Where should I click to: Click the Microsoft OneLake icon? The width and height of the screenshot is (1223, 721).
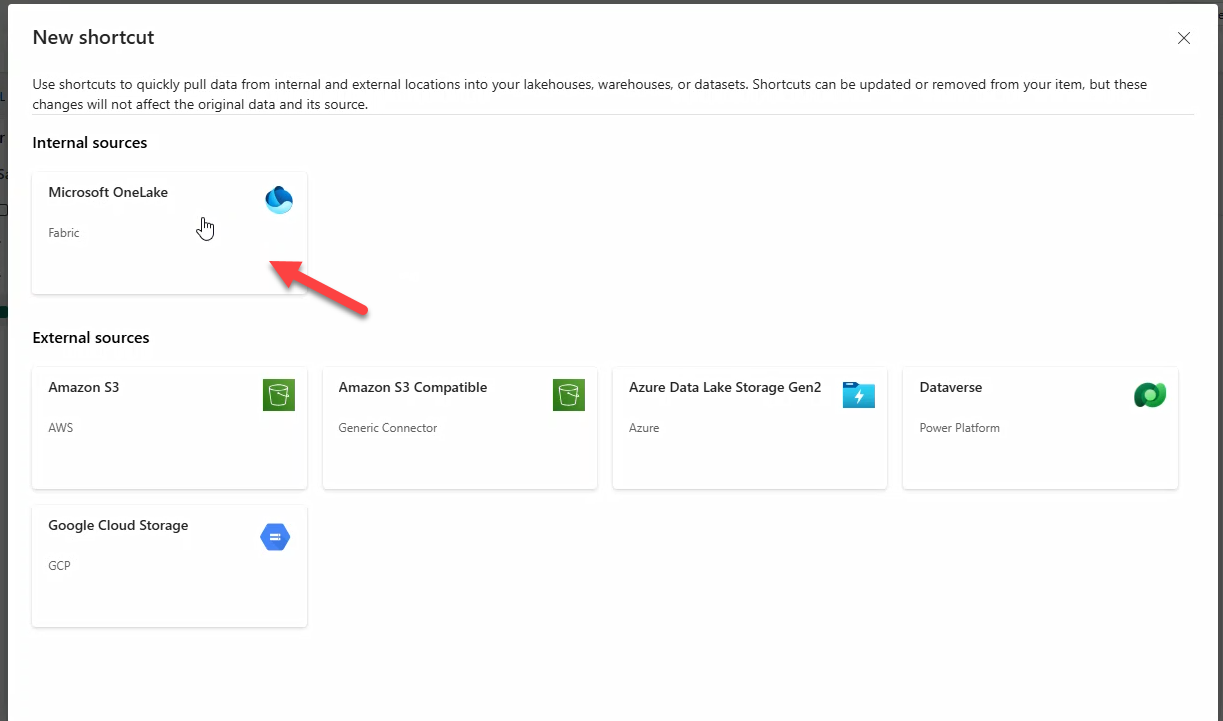[278, 200]
